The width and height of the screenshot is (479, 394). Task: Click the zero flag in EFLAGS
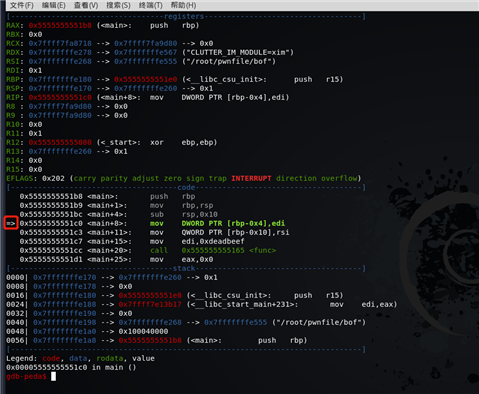(x=173, y=179)
